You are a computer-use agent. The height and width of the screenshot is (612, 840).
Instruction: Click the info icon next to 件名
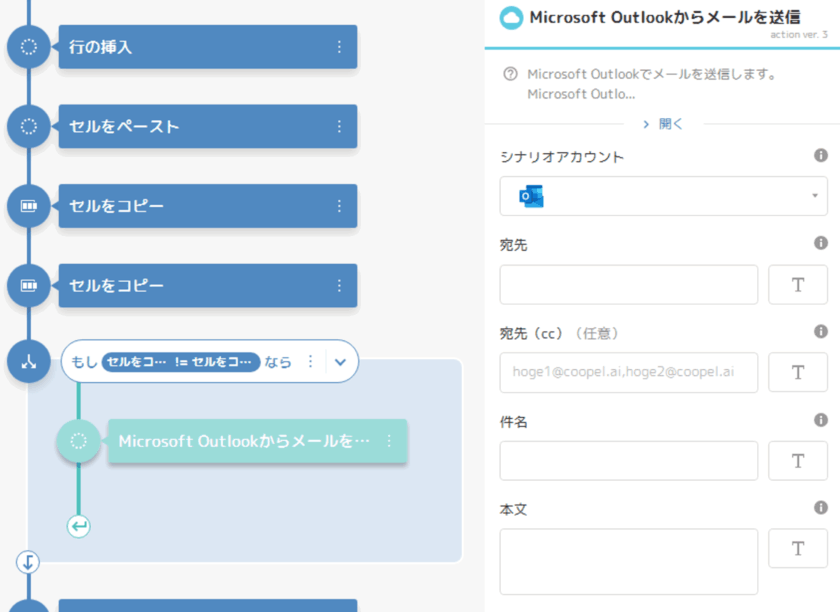pyautogui.click(x=821, y=421)
